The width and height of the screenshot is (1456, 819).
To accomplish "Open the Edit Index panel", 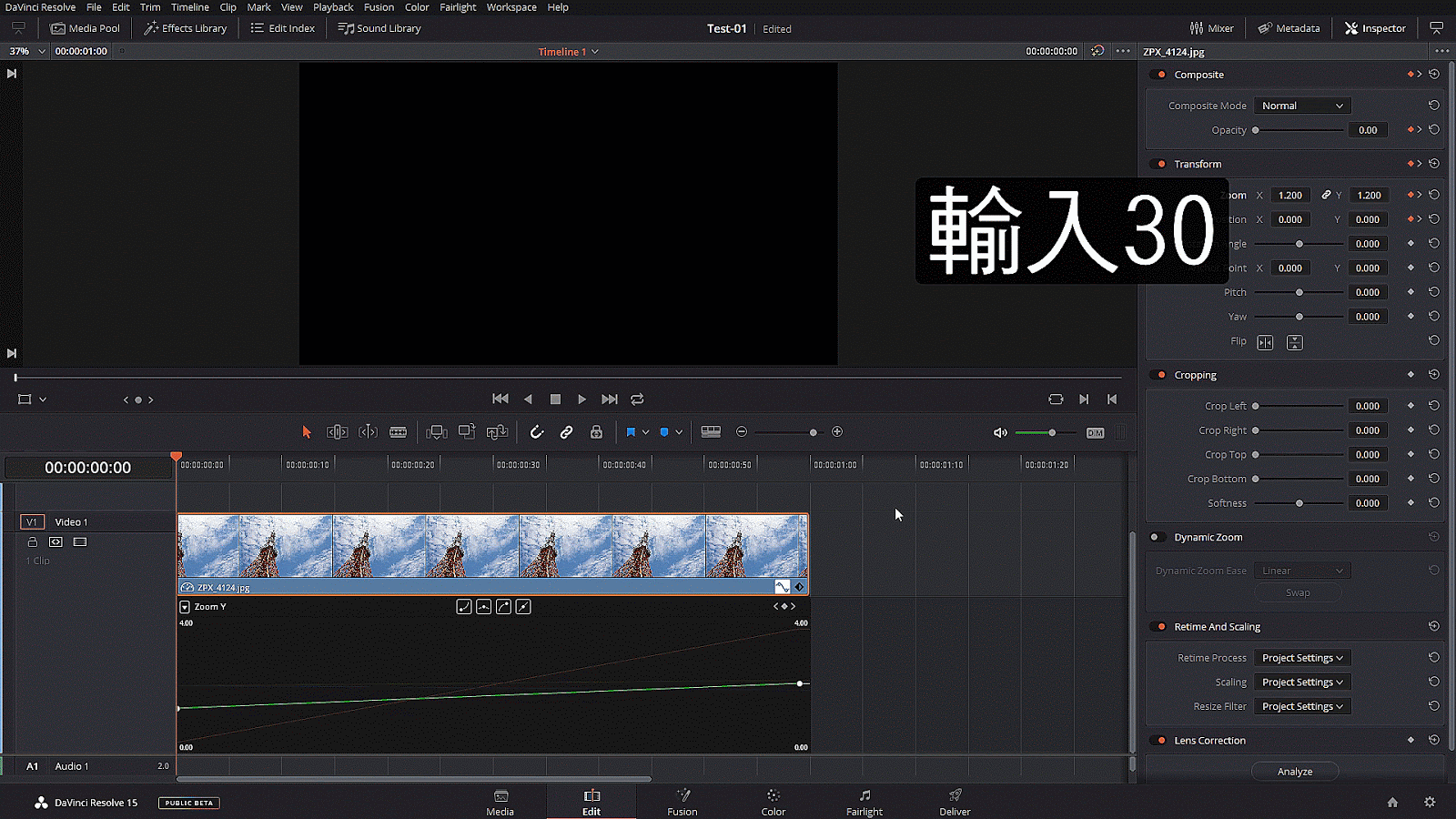I will (x=283, y=28).
